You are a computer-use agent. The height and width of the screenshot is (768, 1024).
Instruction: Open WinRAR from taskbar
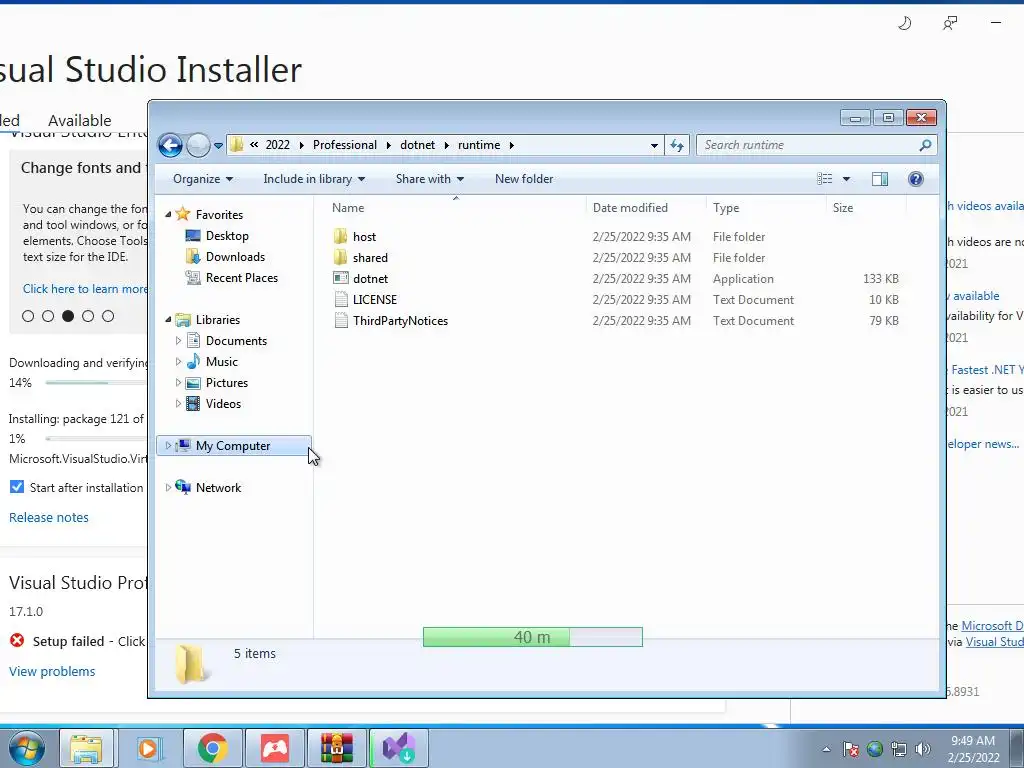(x=337, y=748)
